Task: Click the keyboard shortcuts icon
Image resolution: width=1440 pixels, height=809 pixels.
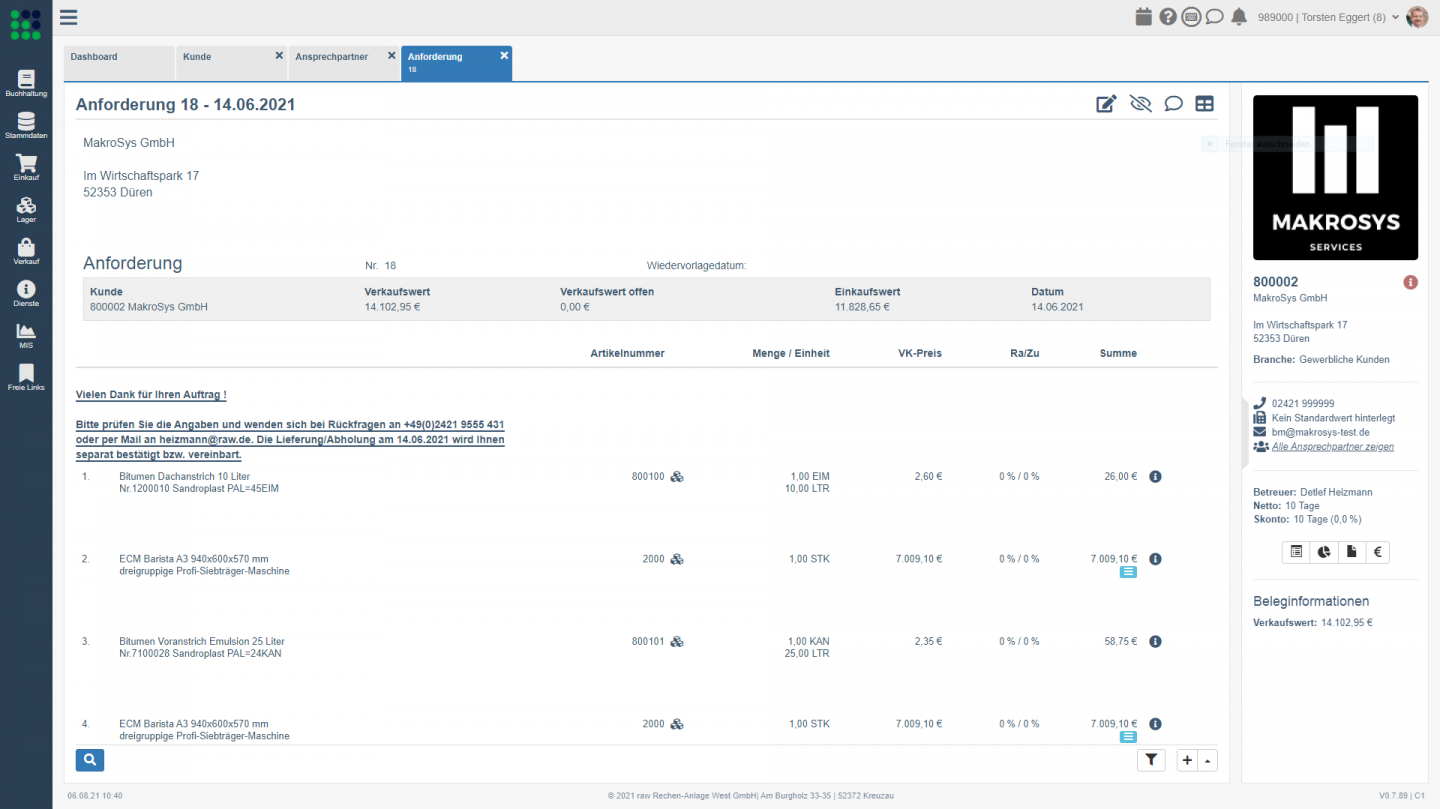Action: [x=1191, y=17]
